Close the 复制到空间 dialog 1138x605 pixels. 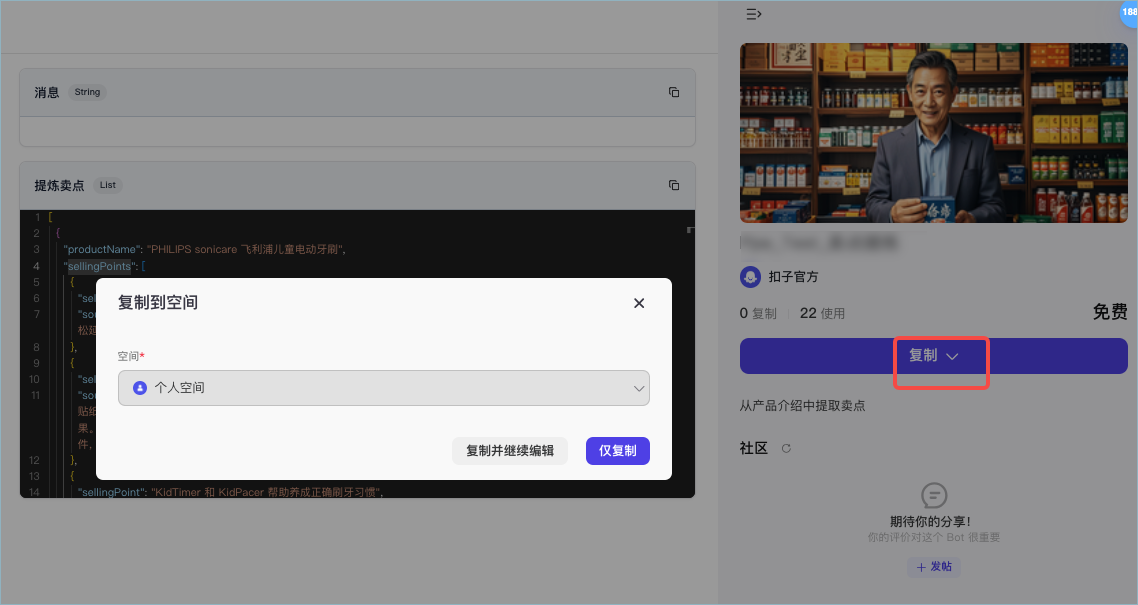(x=639, y=303)
